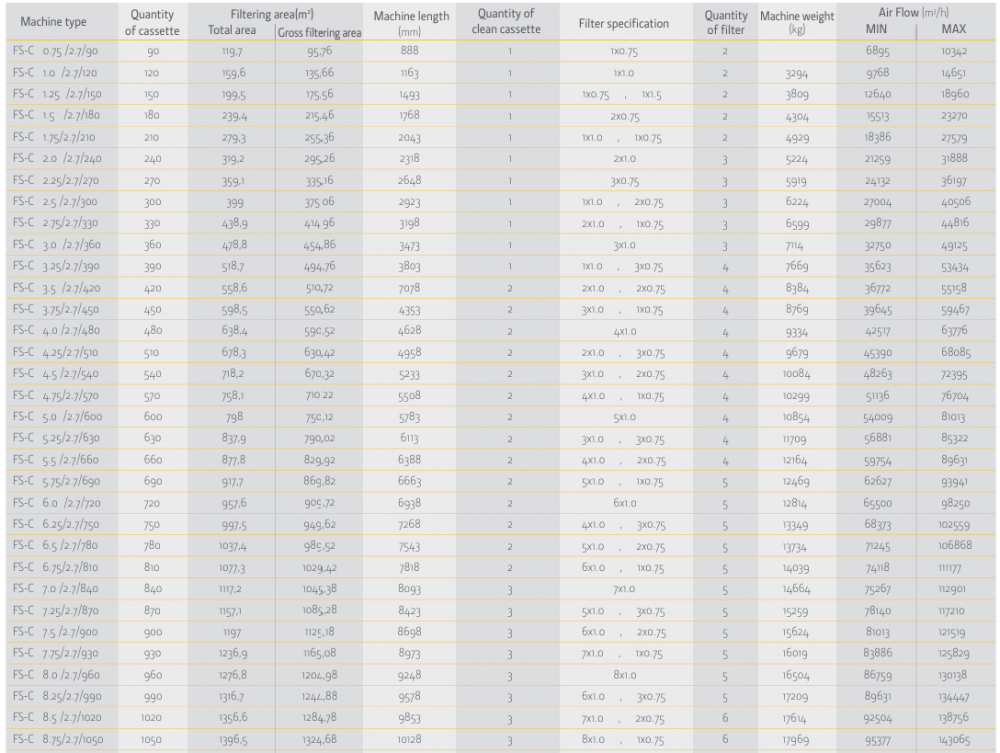Click machine length value "5233"
Viewport: 1000px width, 753px height.
(x=409, y=374)
